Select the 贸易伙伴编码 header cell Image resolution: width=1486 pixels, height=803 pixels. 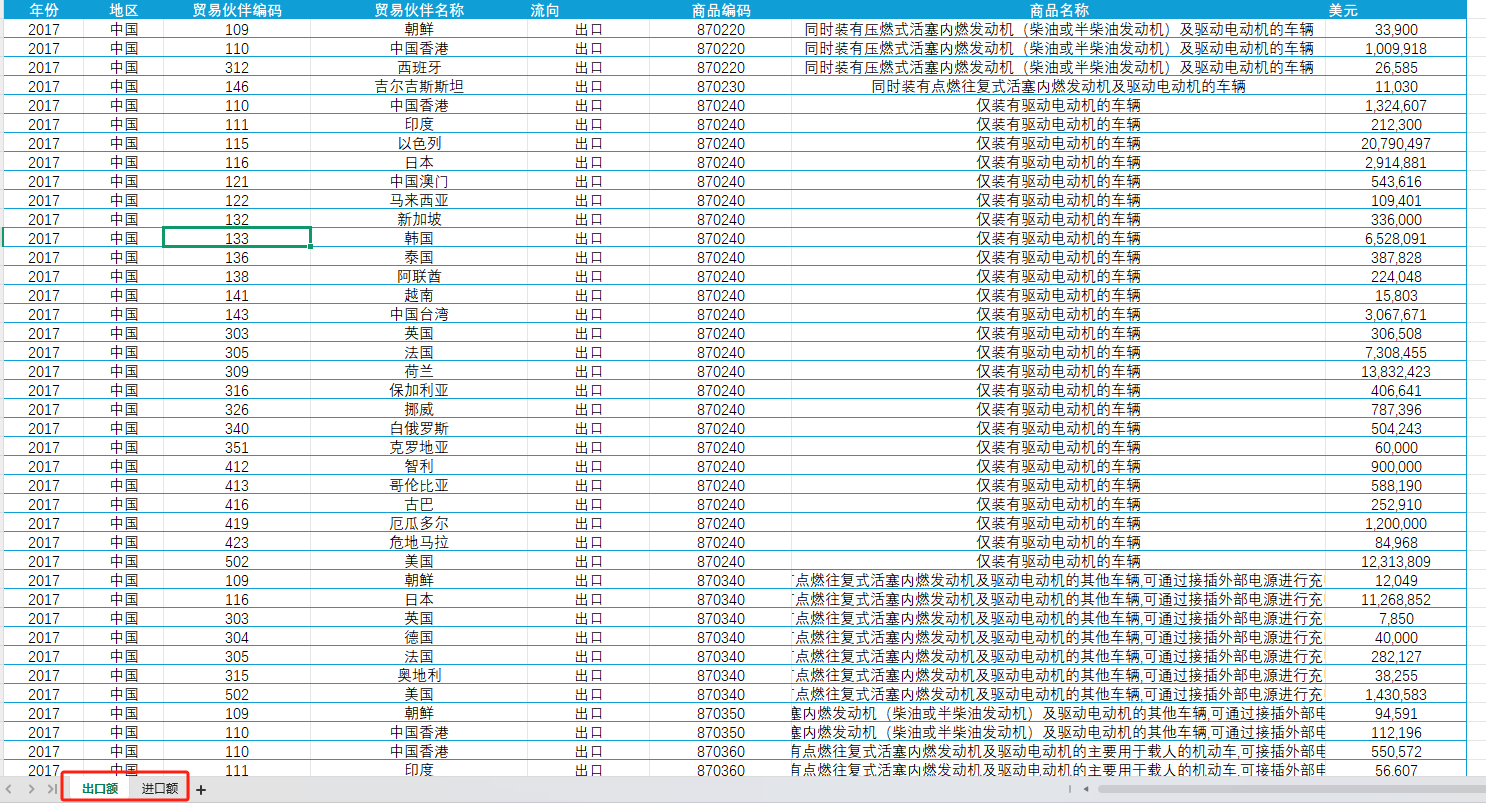coord(237,10)
